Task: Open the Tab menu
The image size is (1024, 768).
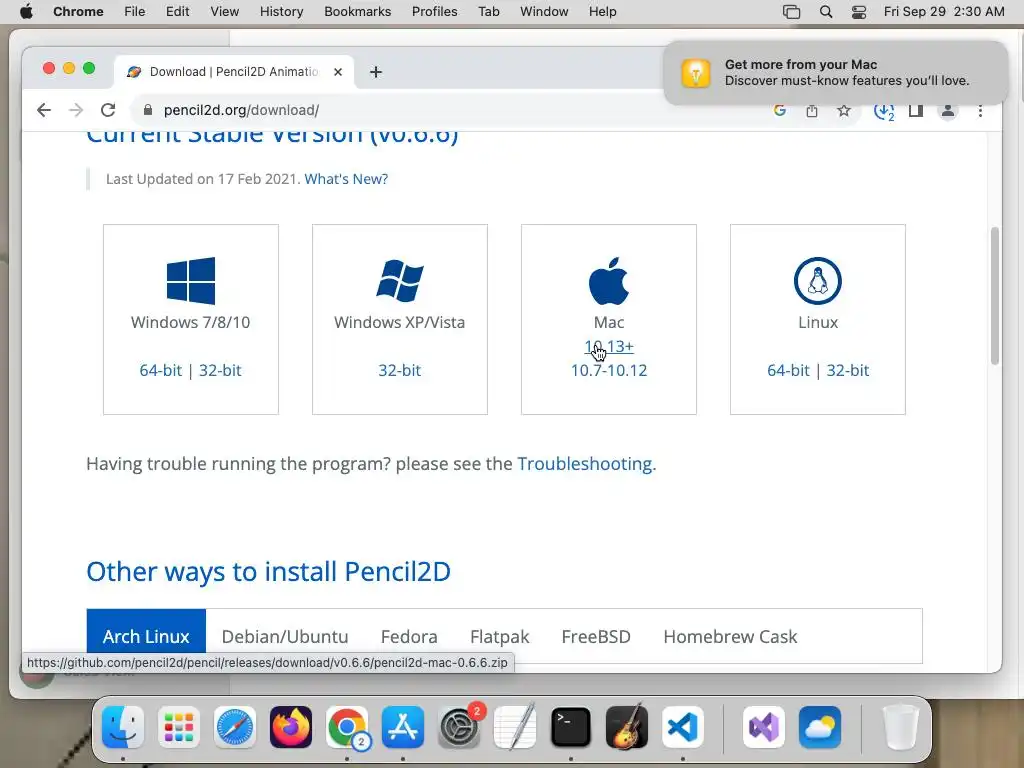Action: [488, 12]
